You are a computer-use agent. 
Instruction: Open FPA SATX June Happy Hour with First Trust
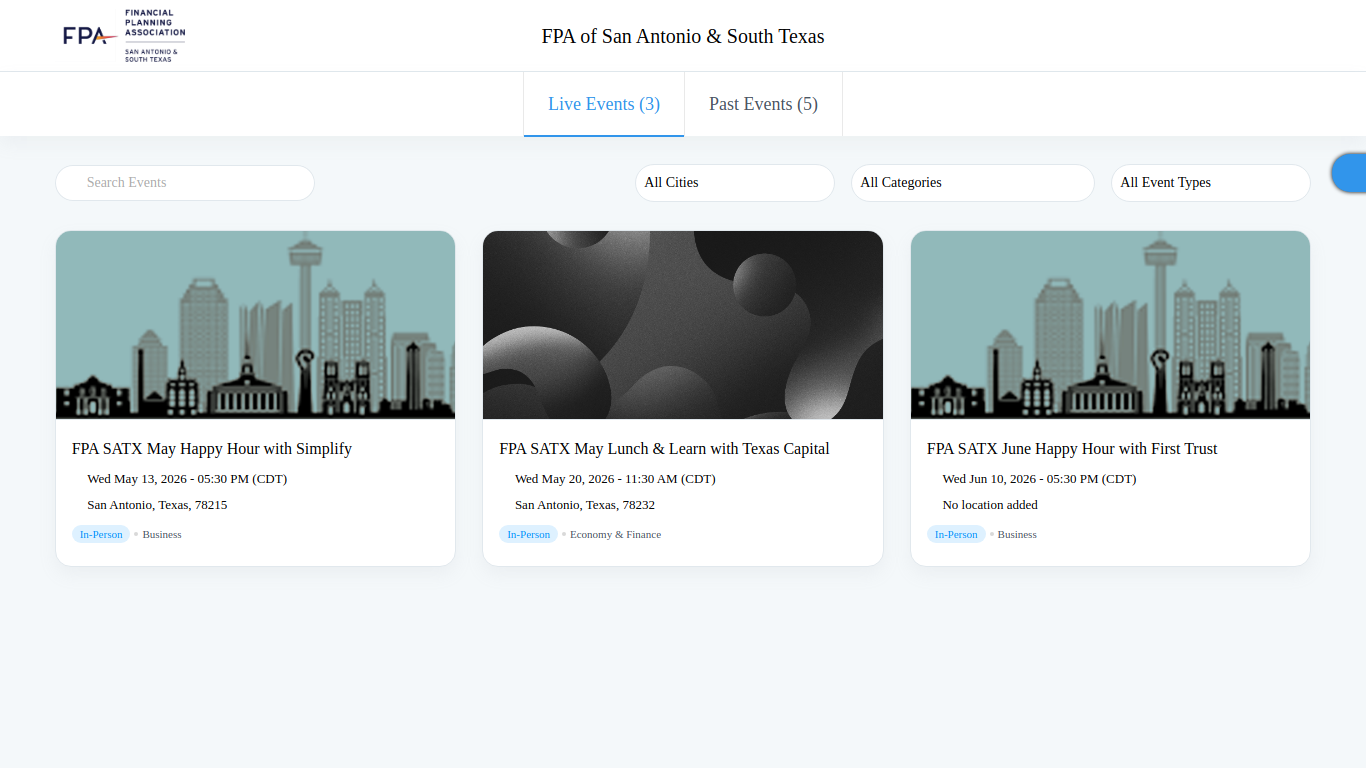click(x=1072, y=449)
